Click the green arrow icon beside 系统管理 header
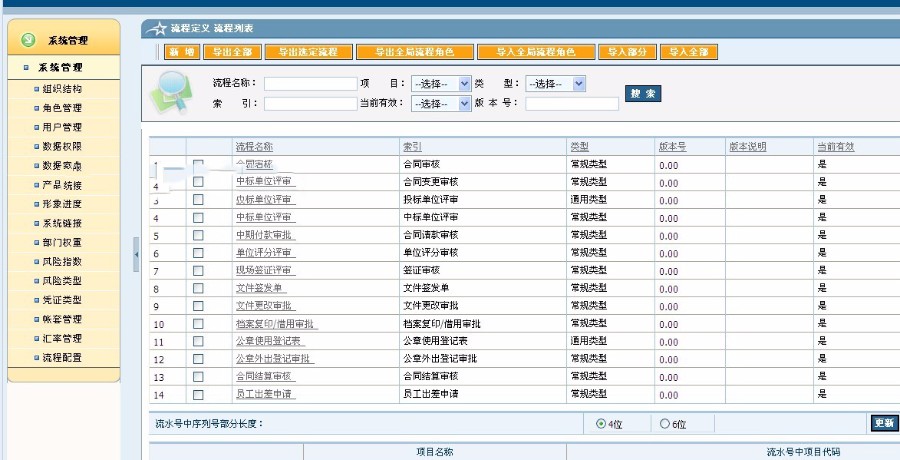 (28, 40)
